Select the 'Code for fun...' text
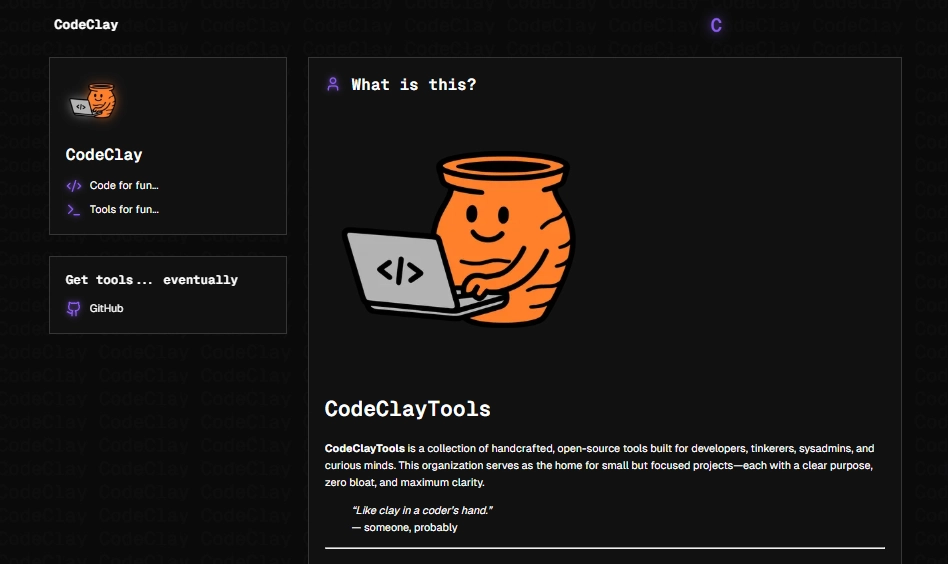Viewport: 948px width, 564px height. pos(124,186)
